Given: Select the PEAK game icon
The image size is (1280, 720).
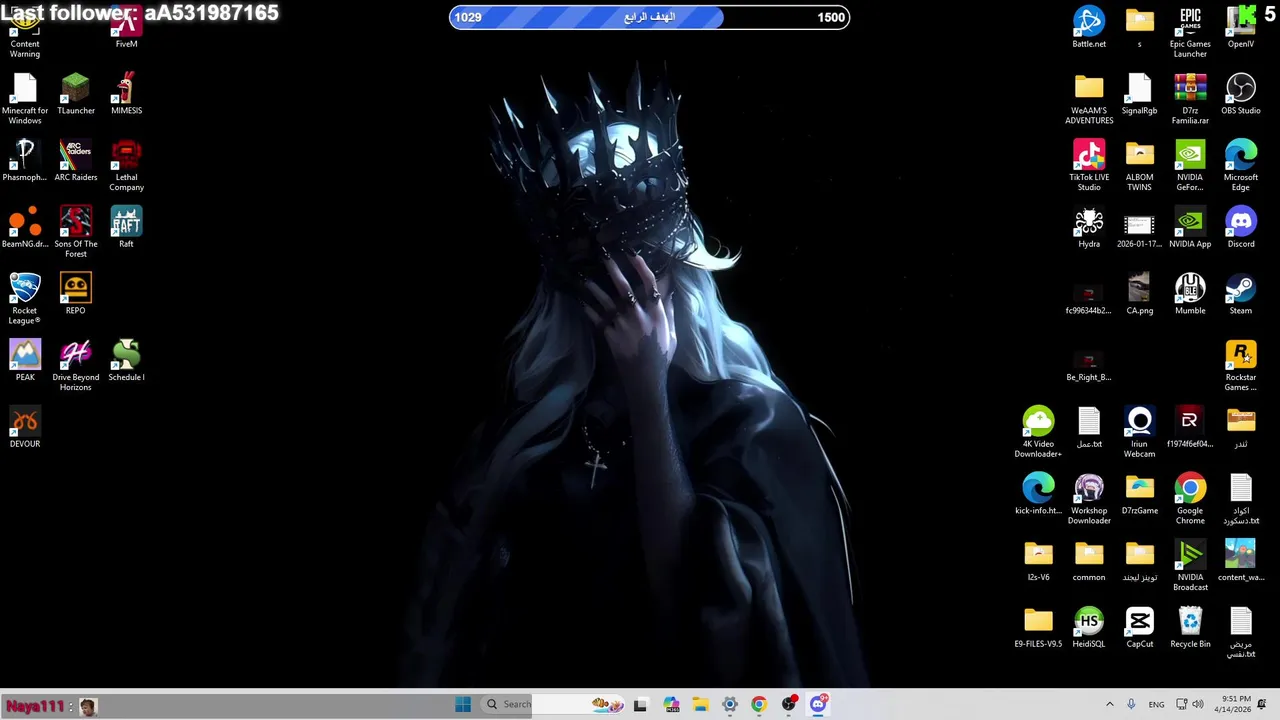Looking at the screenshot, I should click(25, 361).
